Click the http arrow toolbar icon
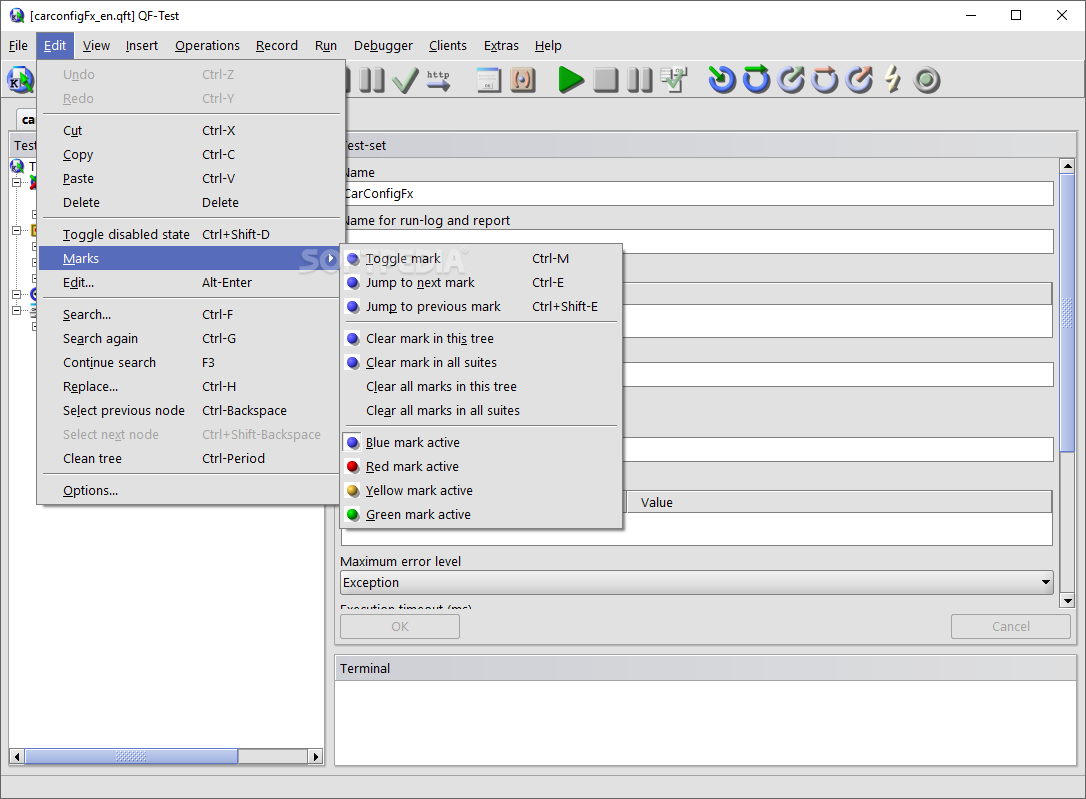Screen dimensions: 1086x799 pyautogui.click(x=438, y=80)
